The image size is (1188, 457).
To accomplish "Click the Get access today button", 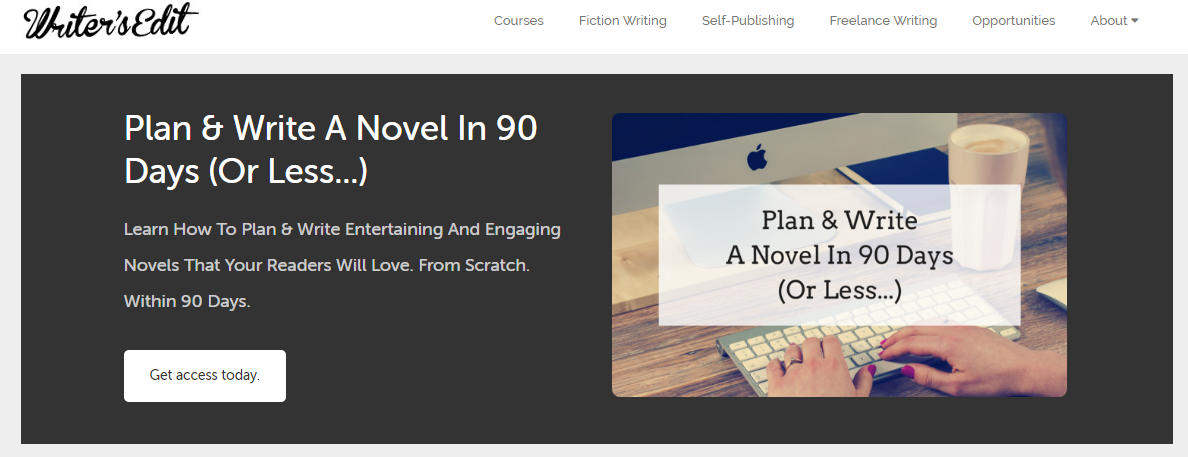I will 205,375.
